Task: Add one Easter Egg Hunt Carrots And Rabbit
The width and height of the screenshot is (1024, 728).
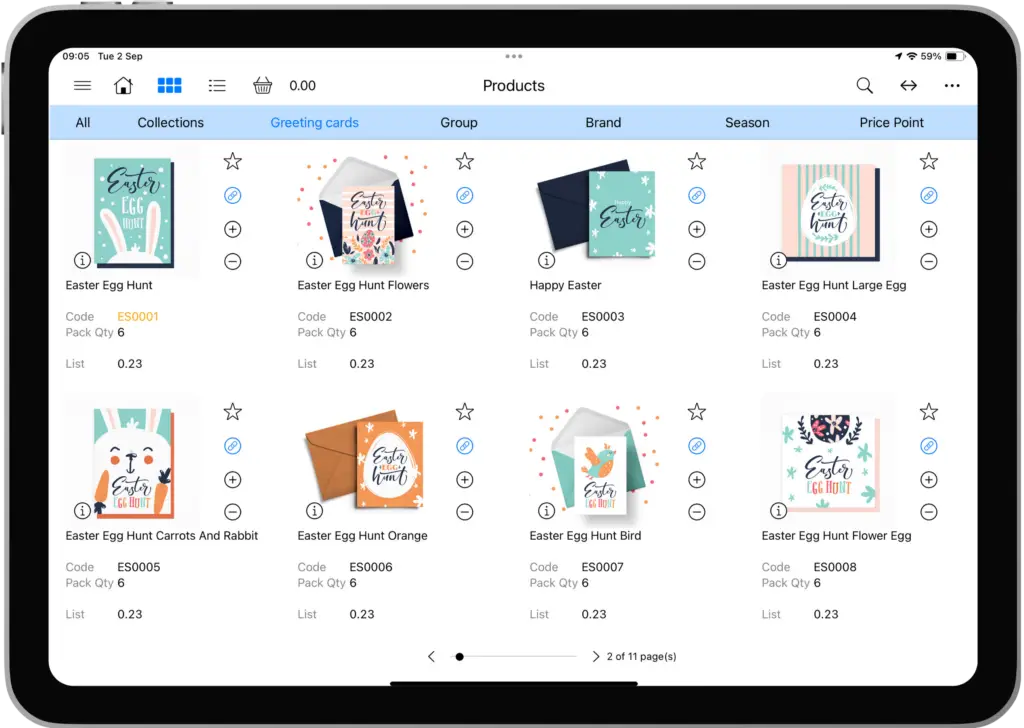Action: coord(232,480)
